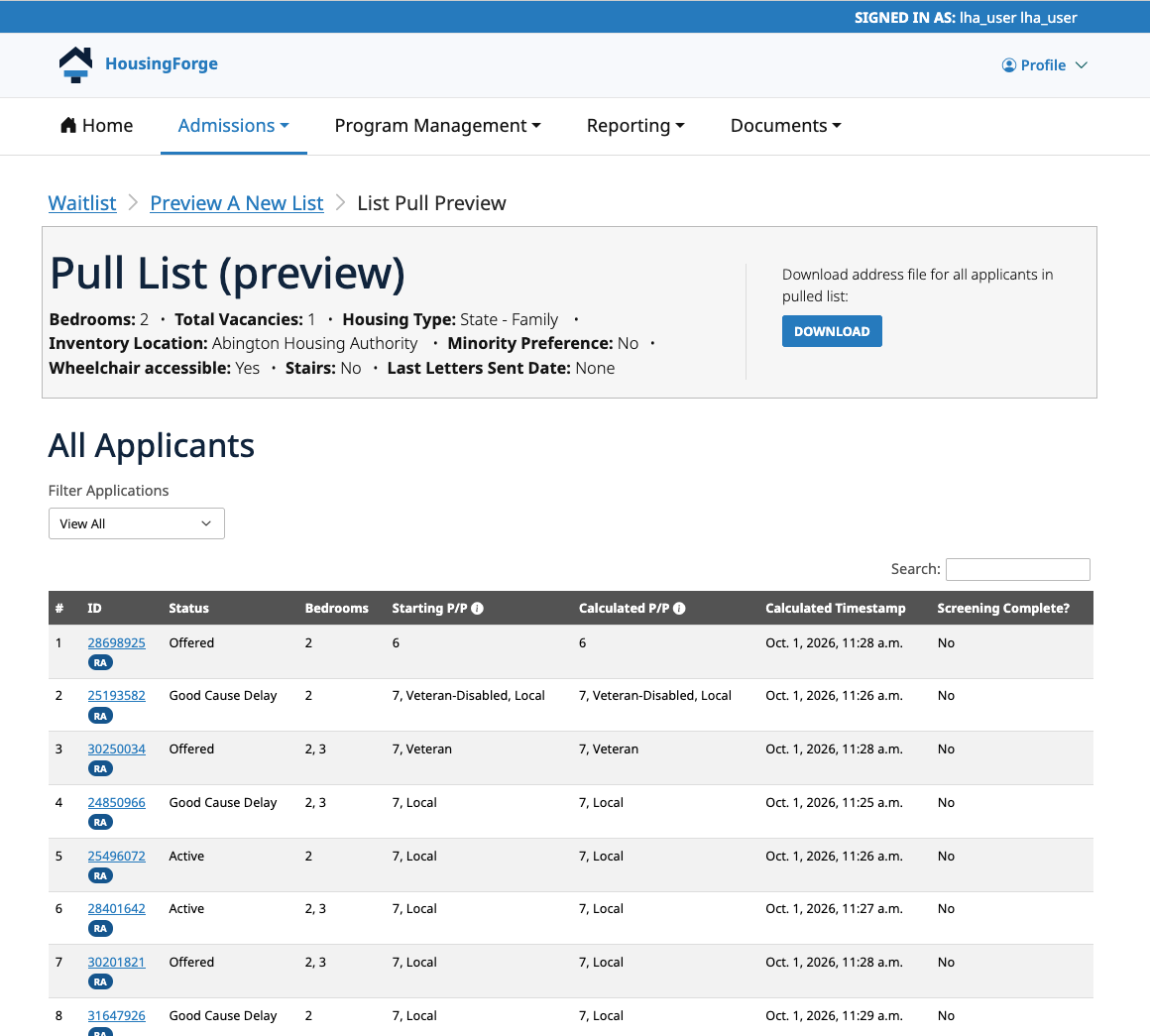
Task: Open applicant ID 25496072
Action: 117,857
